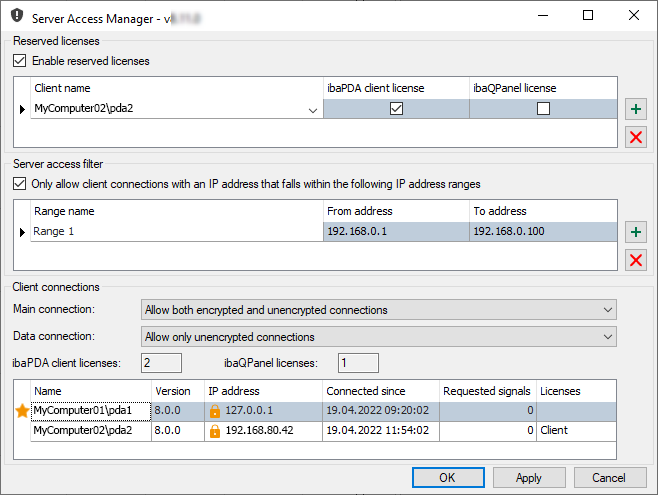Toggle Enable reserved licenses checkbox
Image resolution: width=658 pixels, height=495 pixels.
pos(21,61)
